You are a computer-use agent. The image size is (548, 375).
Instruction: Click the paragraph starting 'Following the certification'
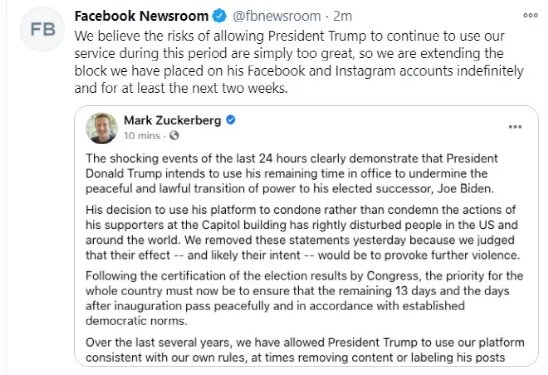(304, 298)
